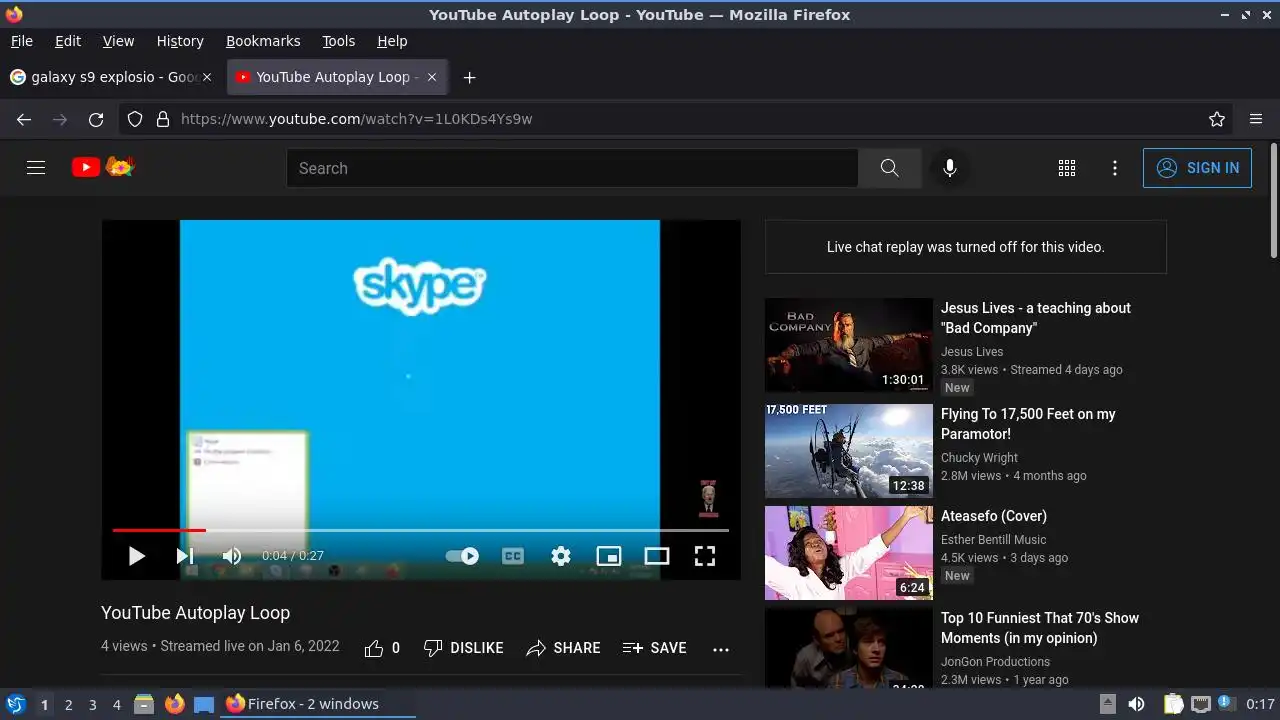The width and height of the screenshot is (1280, 720).
Task: Open Top 10 Funniest That 70's Show video
Action: (x=1040, y=628)
